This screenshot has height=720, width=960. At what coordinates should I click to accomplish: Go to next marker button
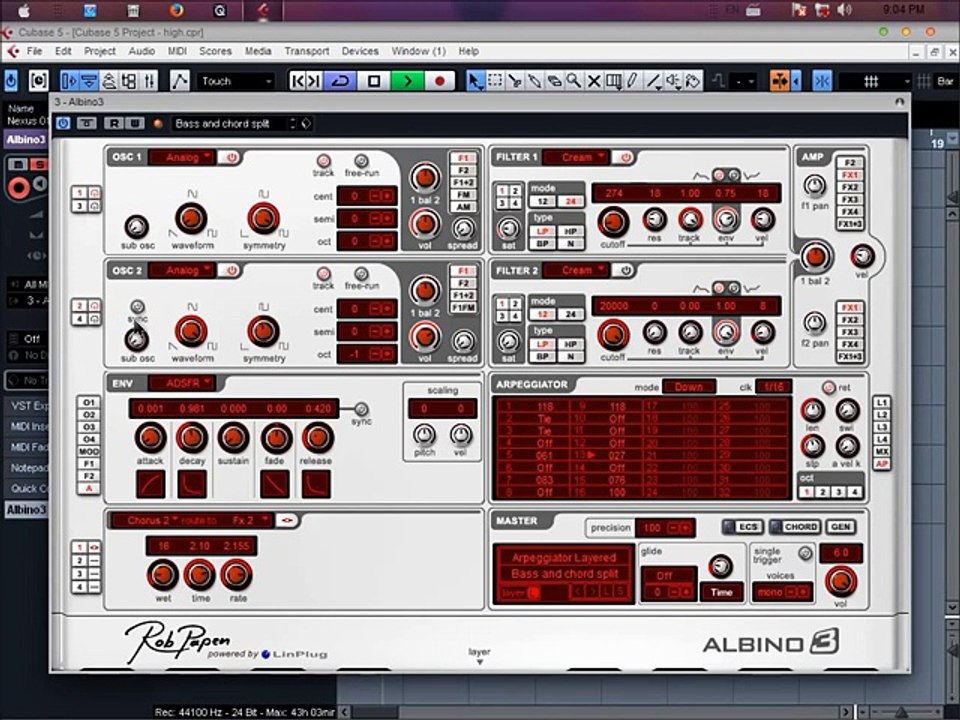click(313, 81)
